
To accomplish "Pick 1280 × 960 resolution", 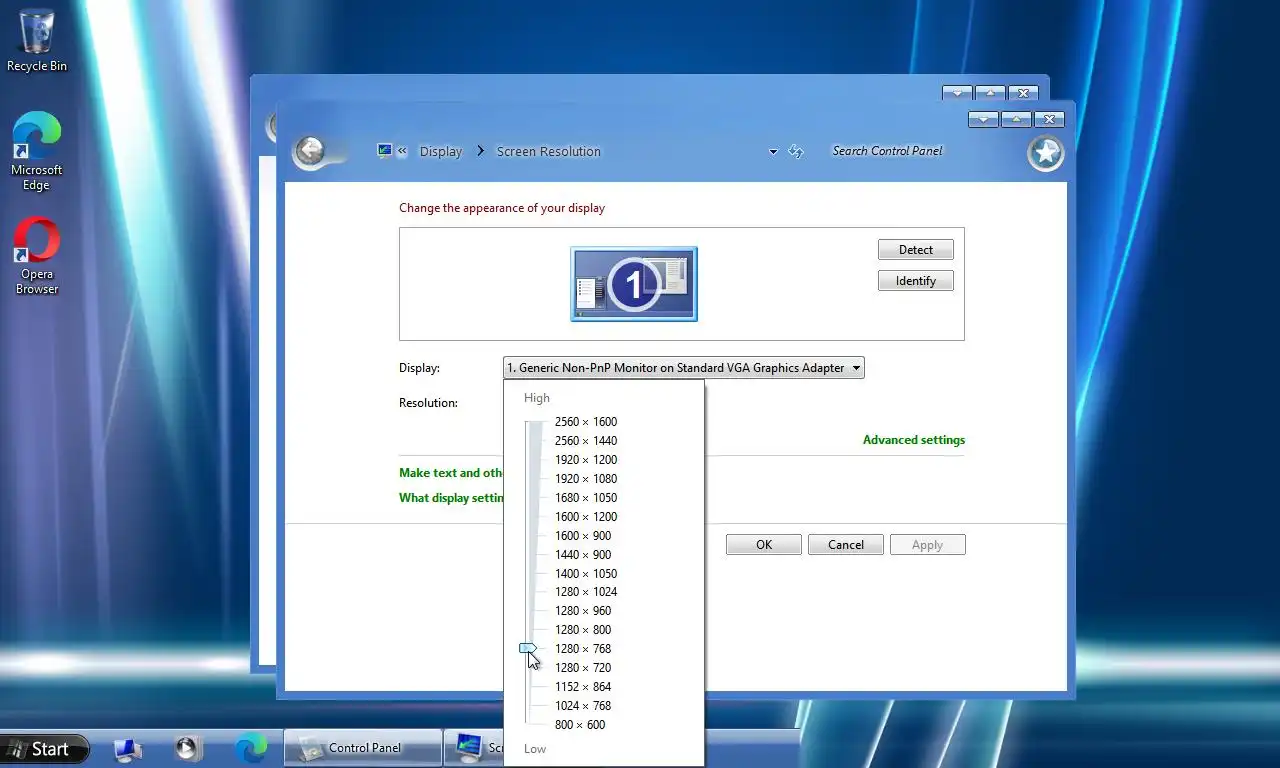I will 583,611.
